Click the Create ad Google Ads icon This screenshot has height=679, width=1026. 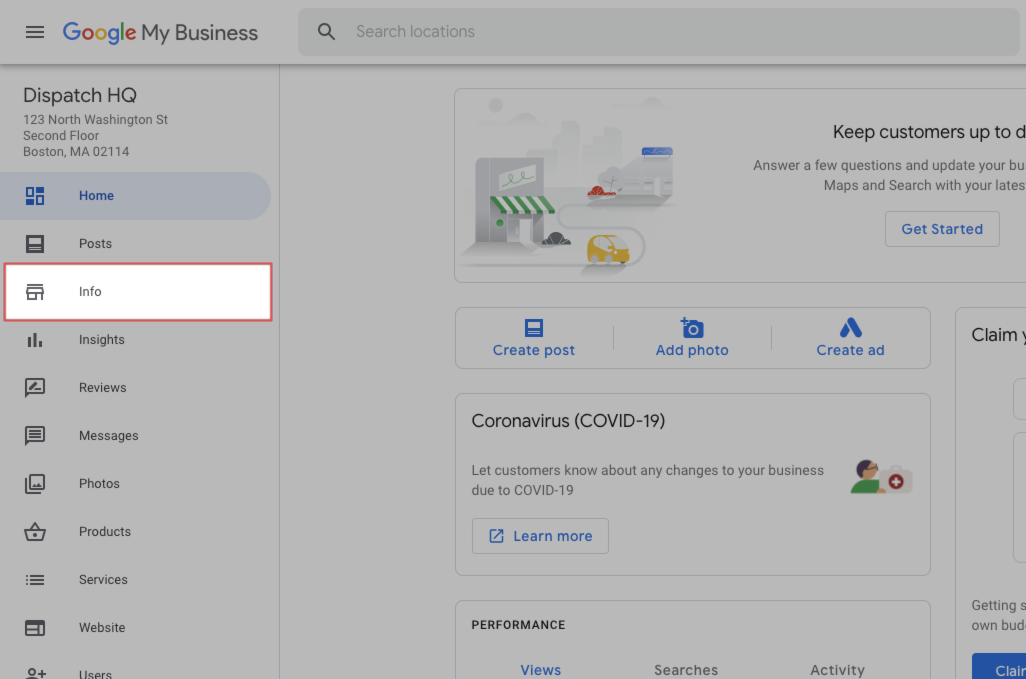851,328
